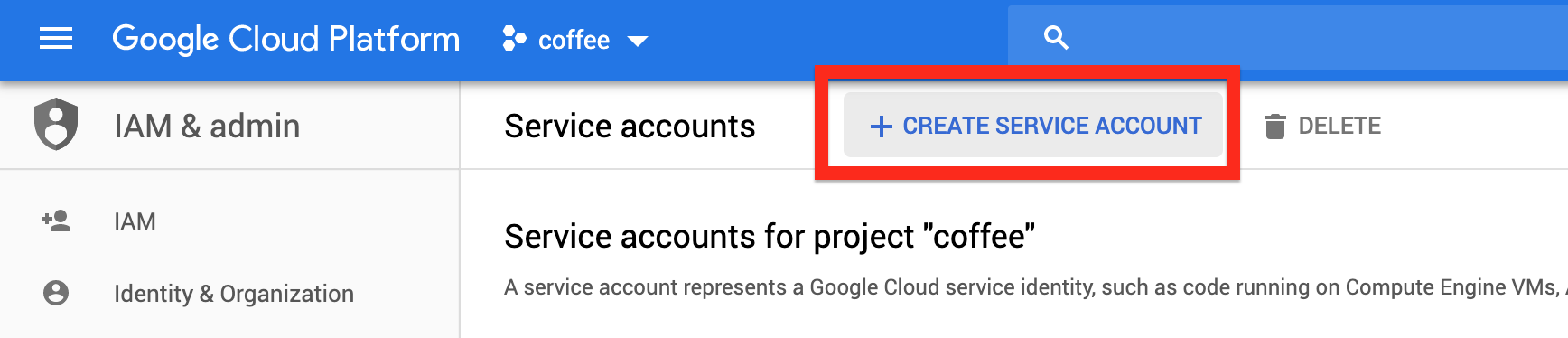This screenshot has height=338, width=1568.
Task: Click the Google Cloud Platform logo text
Action: 285,39
